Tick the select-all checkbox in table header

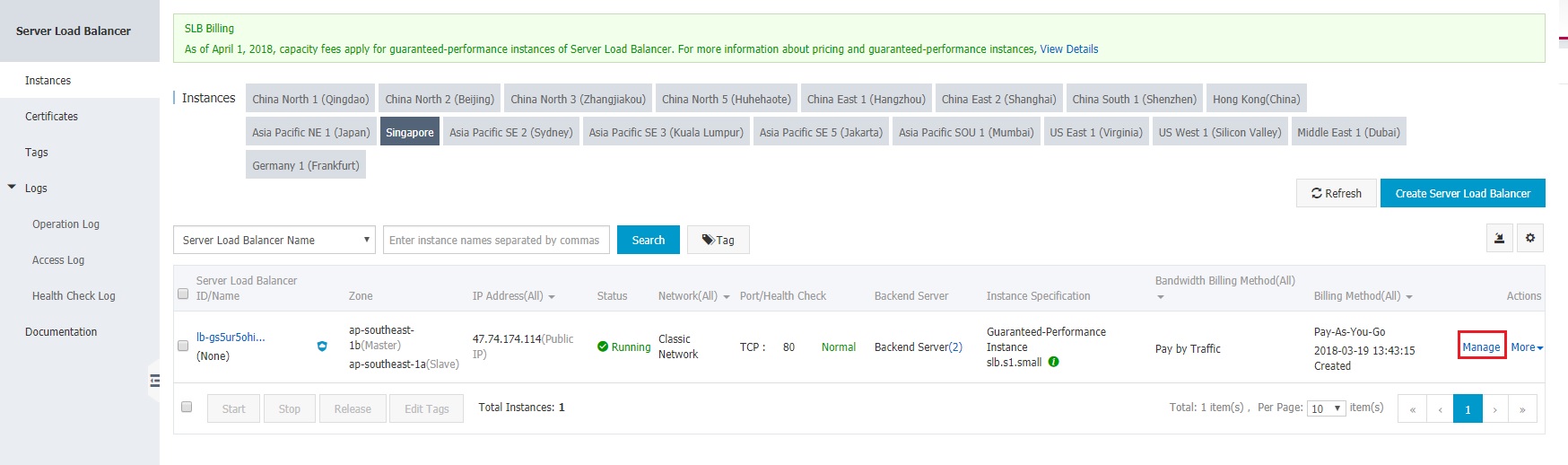tap(183, 294)
